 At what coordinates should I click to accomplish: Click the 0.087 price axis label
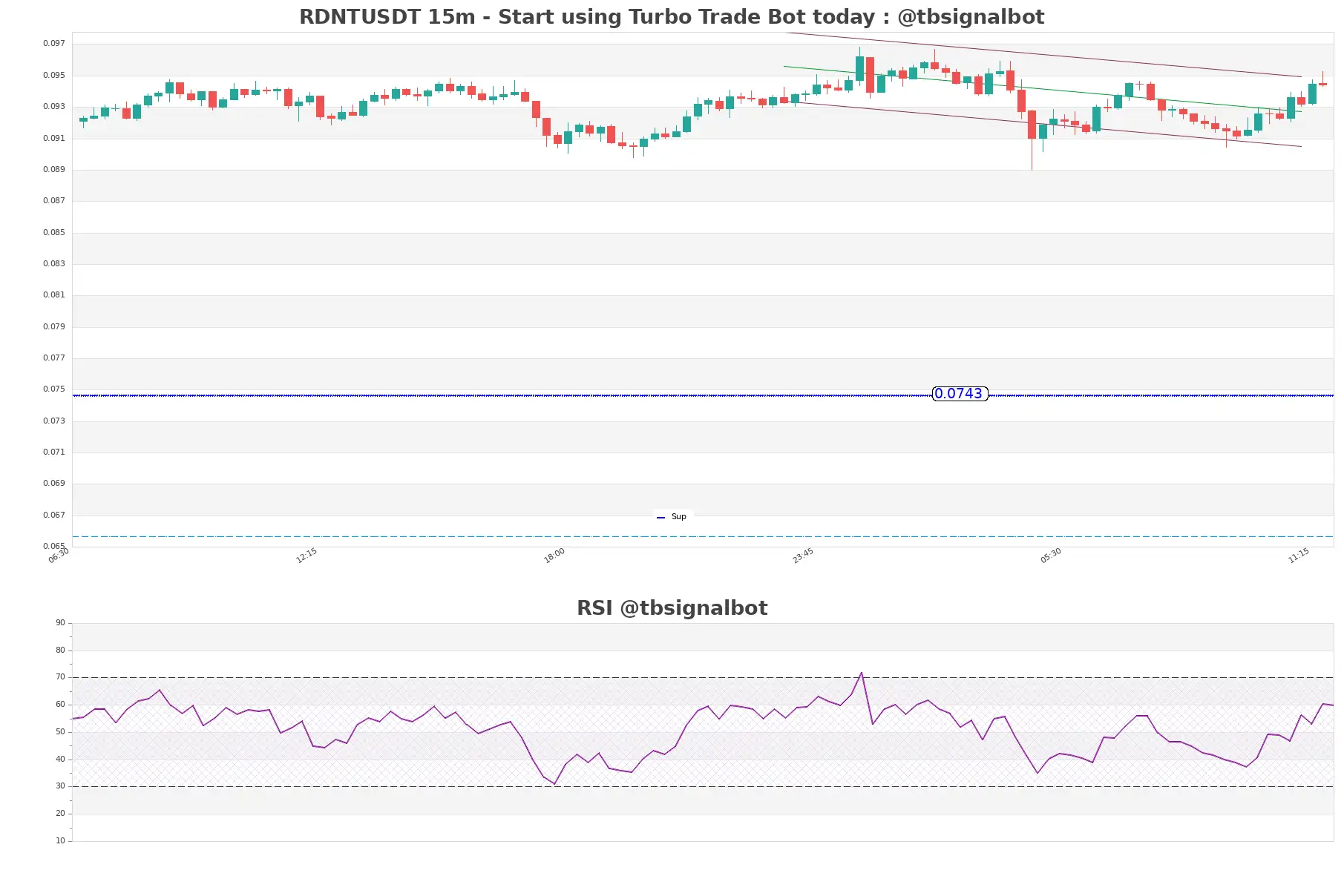(53, 200)
